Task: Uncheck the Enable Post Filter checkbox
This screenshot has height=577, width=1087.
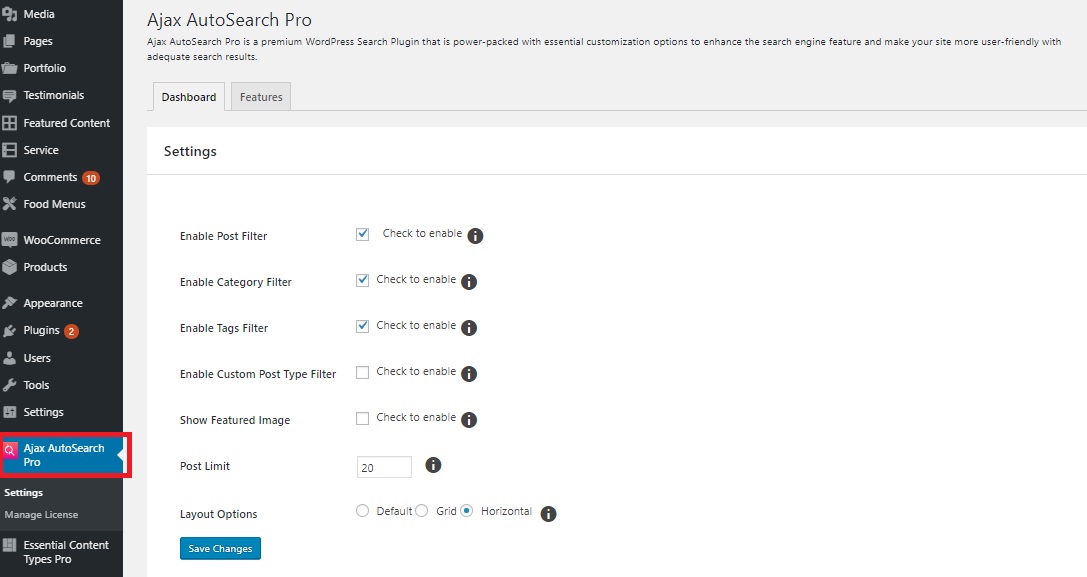Action: point(363,234)
